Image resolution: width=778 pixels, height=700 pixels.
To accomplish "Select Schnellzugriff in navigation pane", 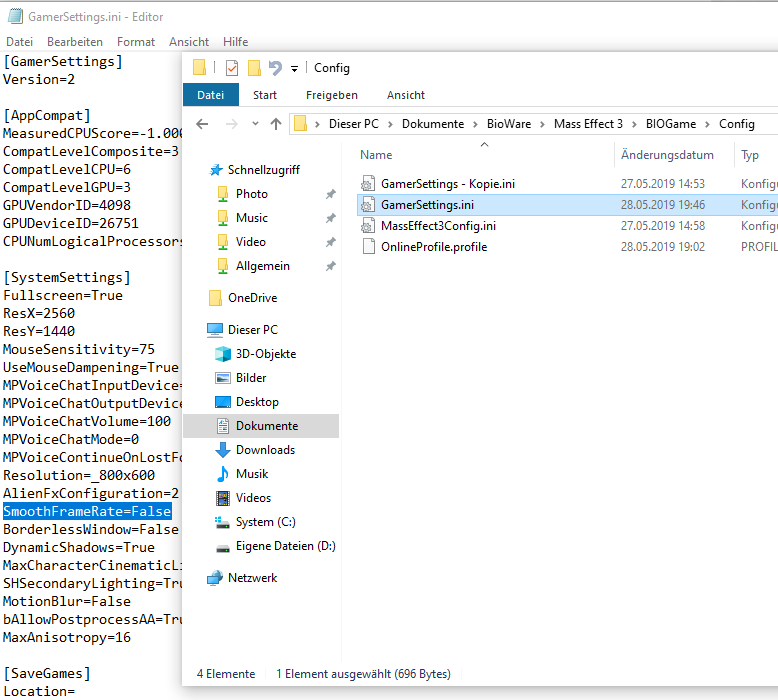I will [263, 170].
